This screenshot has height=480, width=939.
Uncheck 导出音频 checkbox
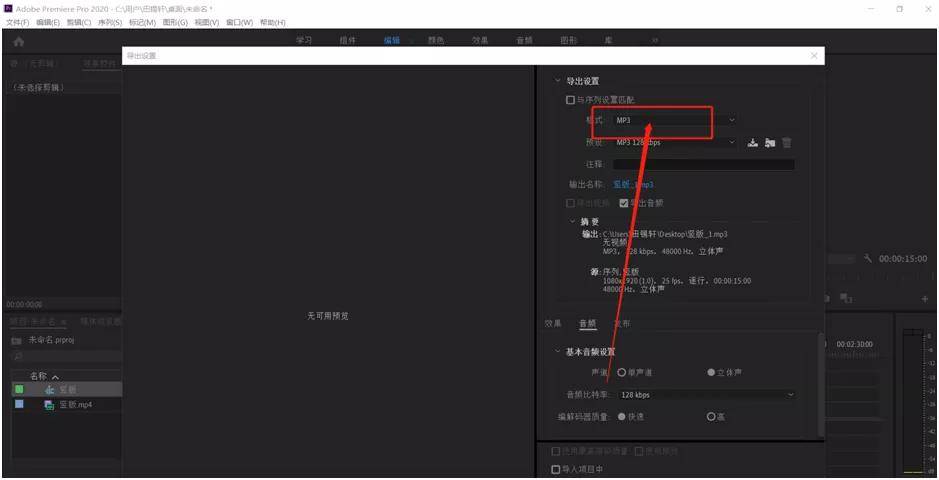pyautogui.click(x=623, y=203)
